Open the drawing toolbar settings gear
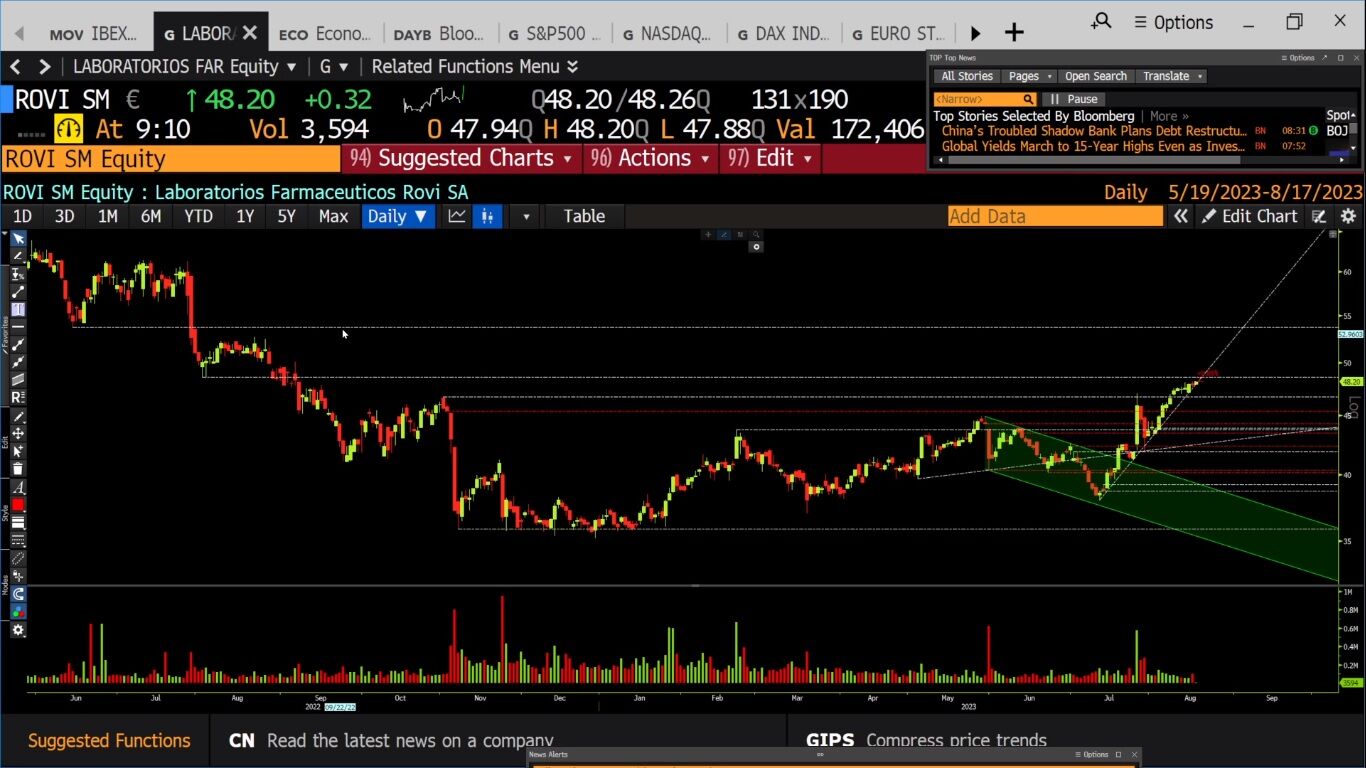 coord(18,630)
